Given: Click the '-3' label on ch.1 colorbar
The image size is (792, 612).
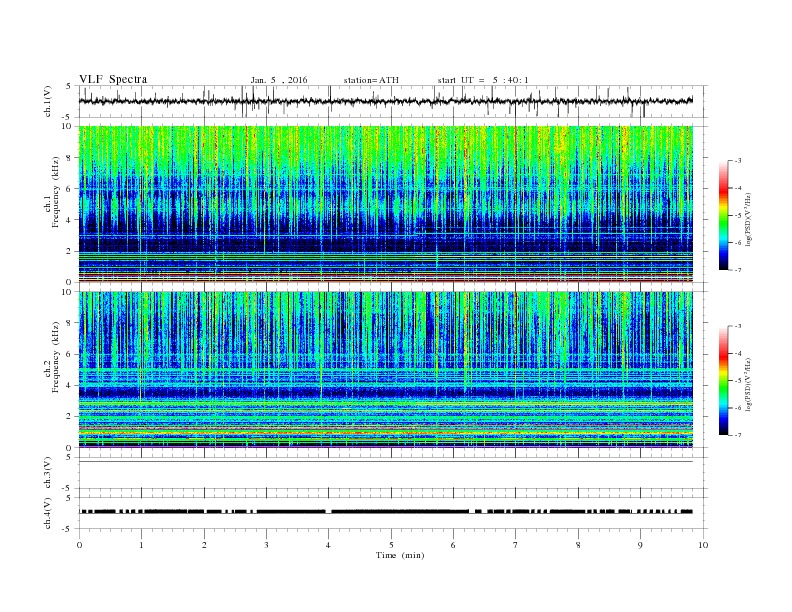Looking at the screenshot, I should pyautogui.click(x=737, y=161).
